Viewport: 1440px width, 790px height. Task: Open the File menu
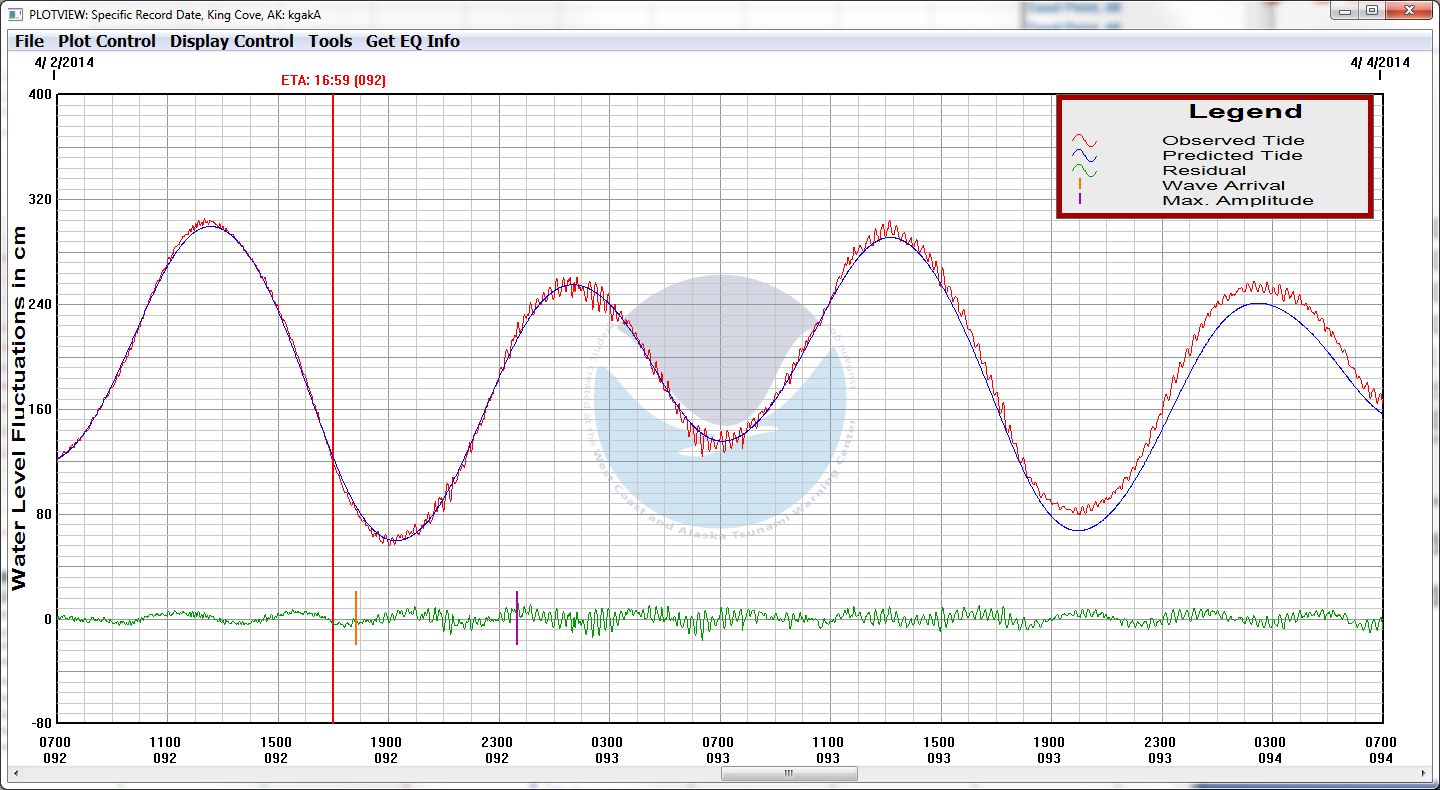click(29, 41)
